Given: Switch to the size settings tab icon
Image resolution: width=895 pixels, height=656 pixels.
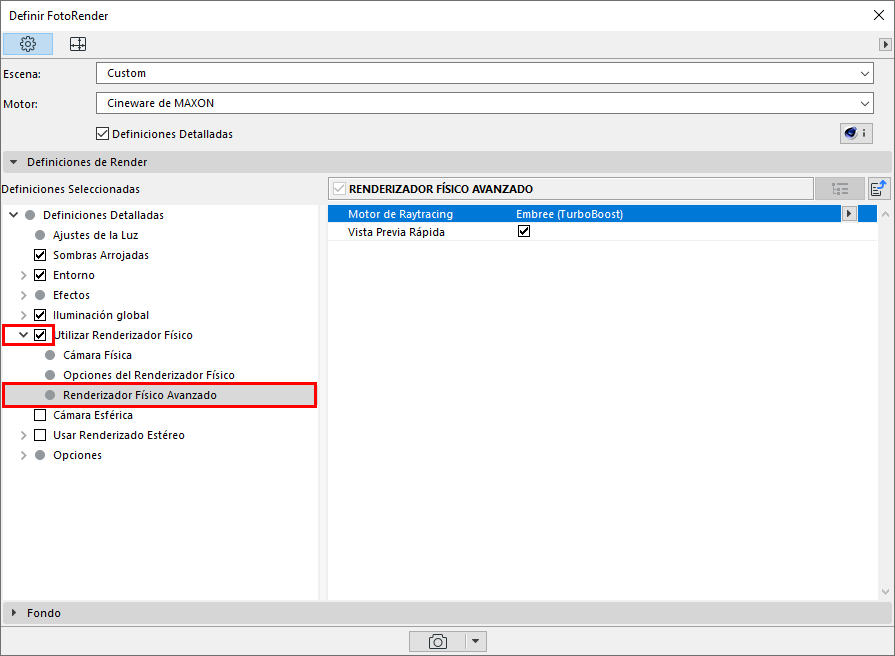Looking at the screenshot, I should point(78,44).
